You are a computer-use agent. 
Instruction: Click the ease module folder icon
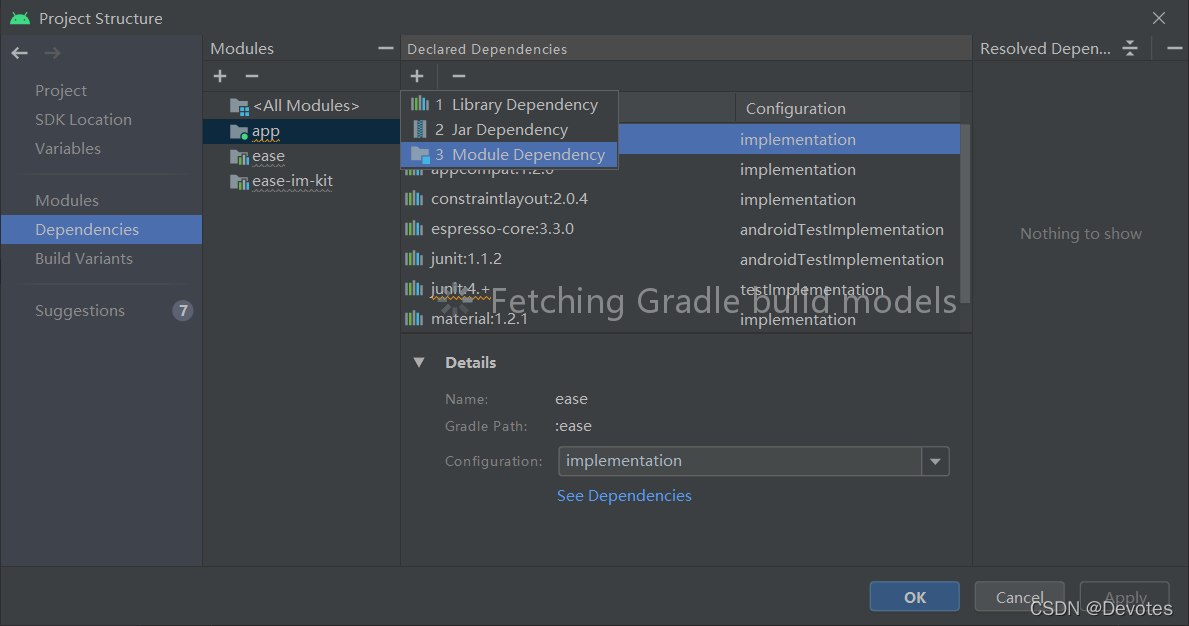coord(239,157)
